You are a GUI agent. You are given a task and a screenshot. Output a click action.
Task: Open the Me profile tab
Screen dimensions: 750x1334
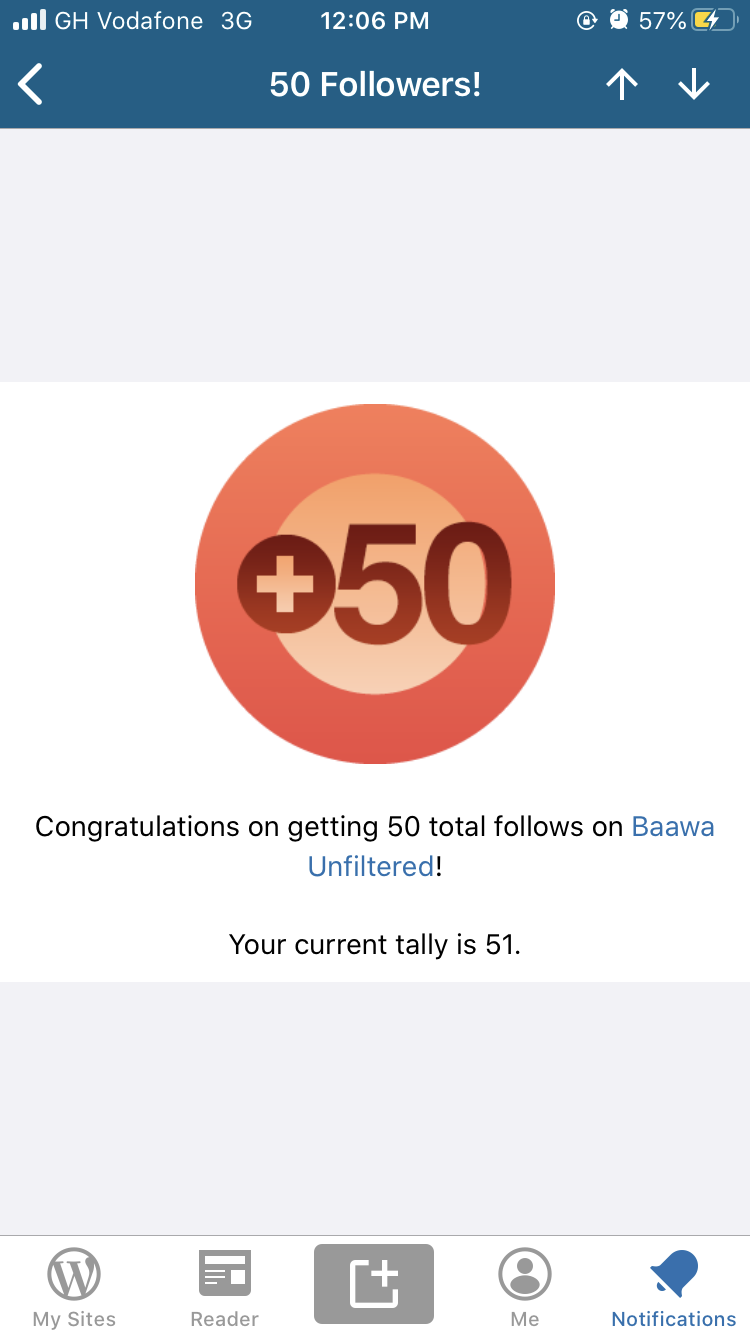(x=524, y=1288)
